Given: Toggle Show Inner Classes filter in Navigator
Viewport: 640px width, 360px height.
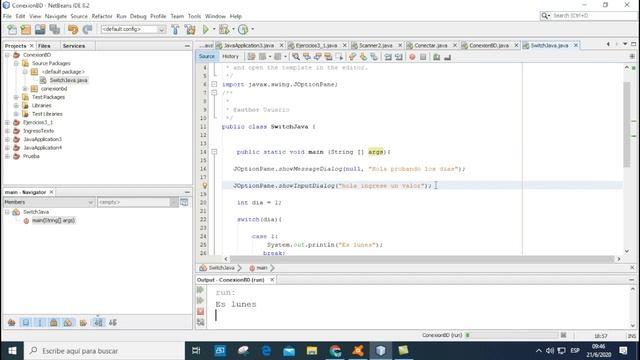Looking at the screenshot, I should [68, 323].
